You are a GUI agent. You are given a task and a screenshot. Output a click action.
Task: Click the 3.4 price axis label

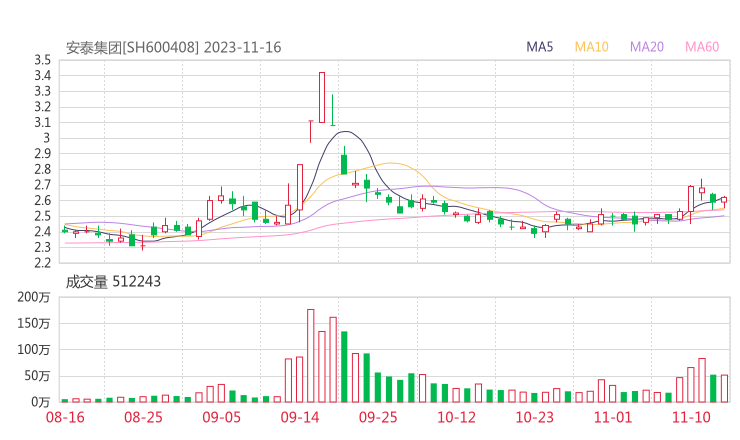point(42,76)
